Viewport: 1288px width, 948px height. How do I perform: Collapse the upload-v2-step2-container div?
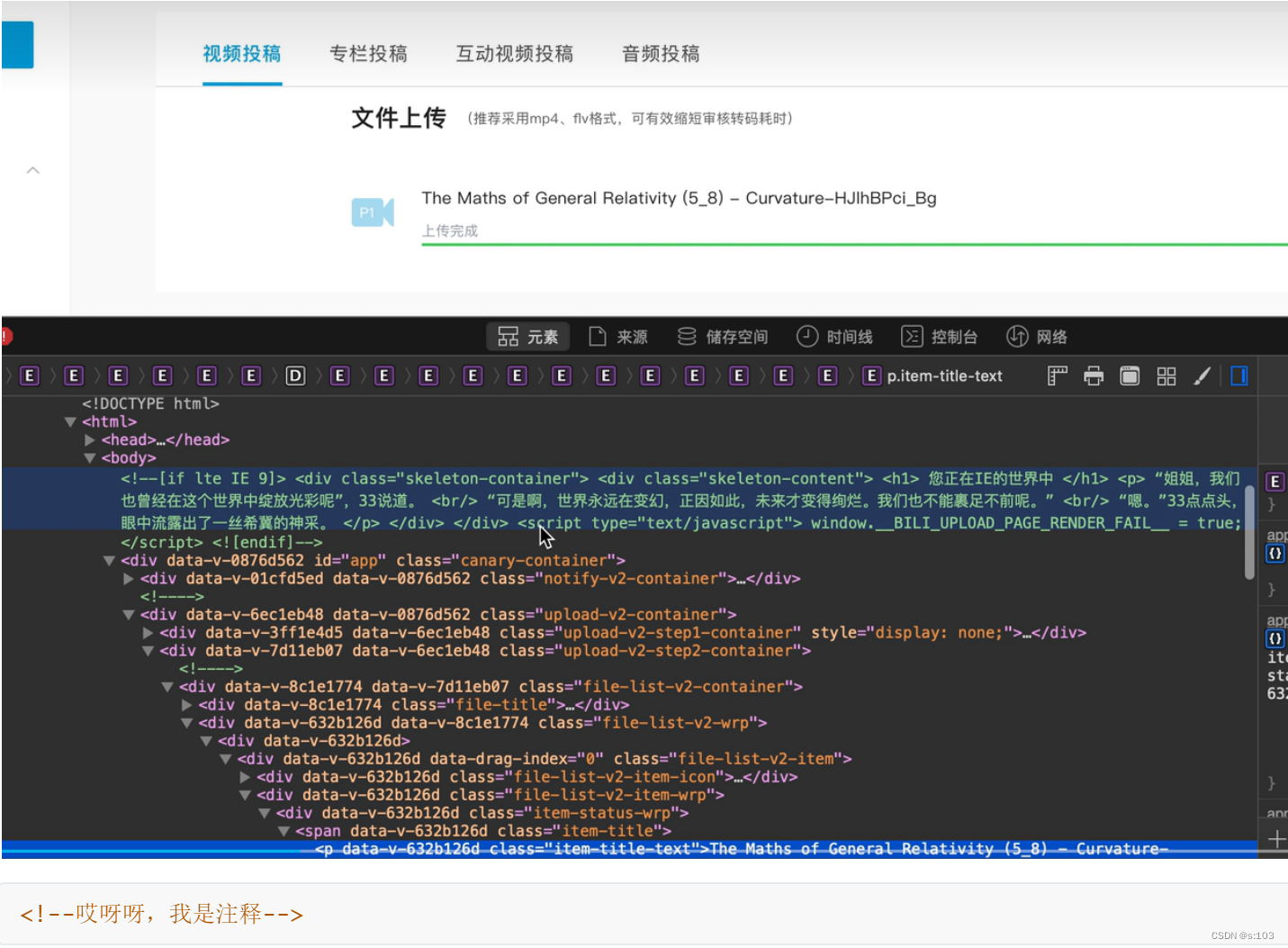148,651
